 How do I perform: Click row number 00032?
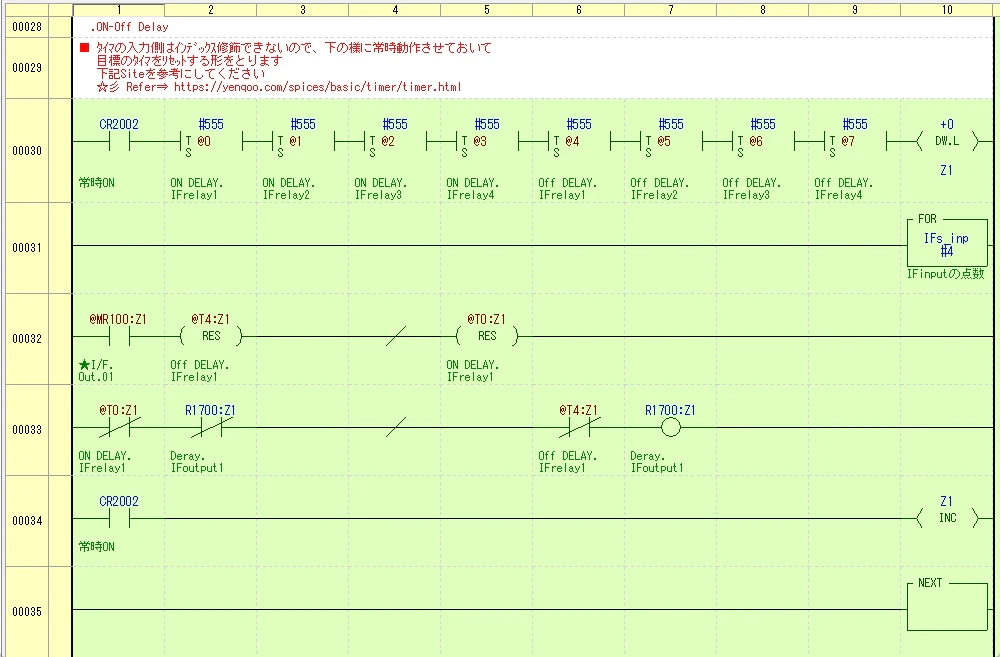tap(27, 339)
